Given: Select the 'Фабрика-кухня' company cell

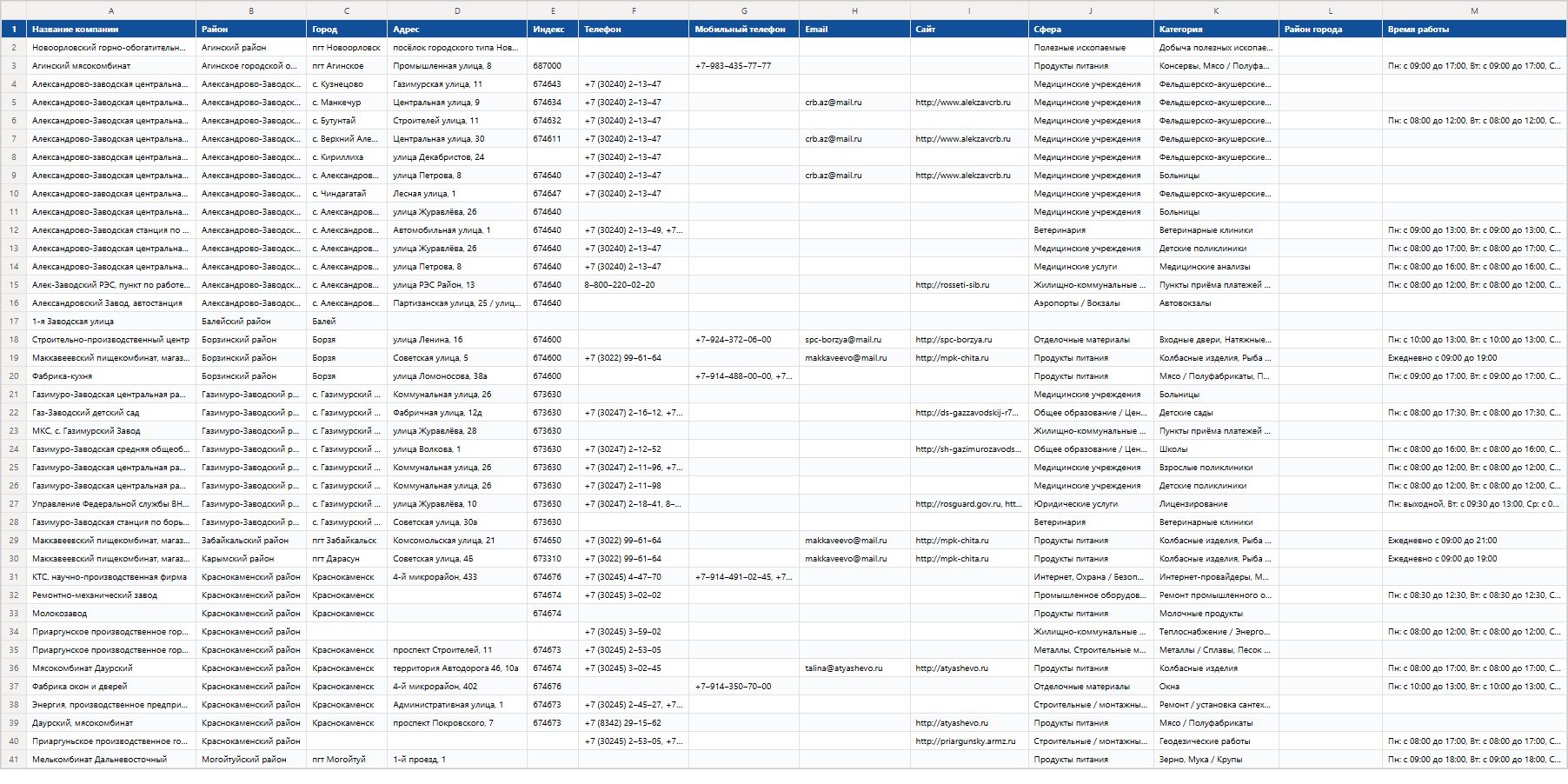Looking at the screenshot, I should pyautogui.click(x=111, y=376).
